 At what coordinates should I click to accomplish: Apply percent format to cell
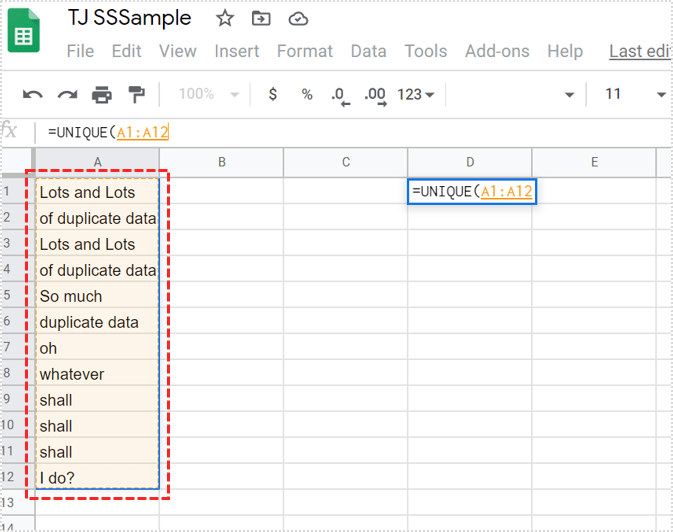pos(307,94)
